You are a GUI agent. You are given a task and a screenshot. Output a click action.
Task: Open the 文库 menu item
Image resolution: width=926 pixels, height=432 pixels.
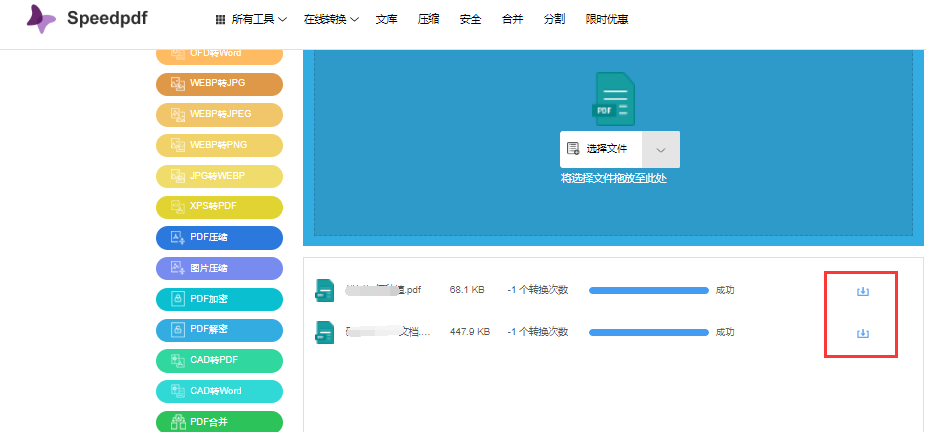386,19
